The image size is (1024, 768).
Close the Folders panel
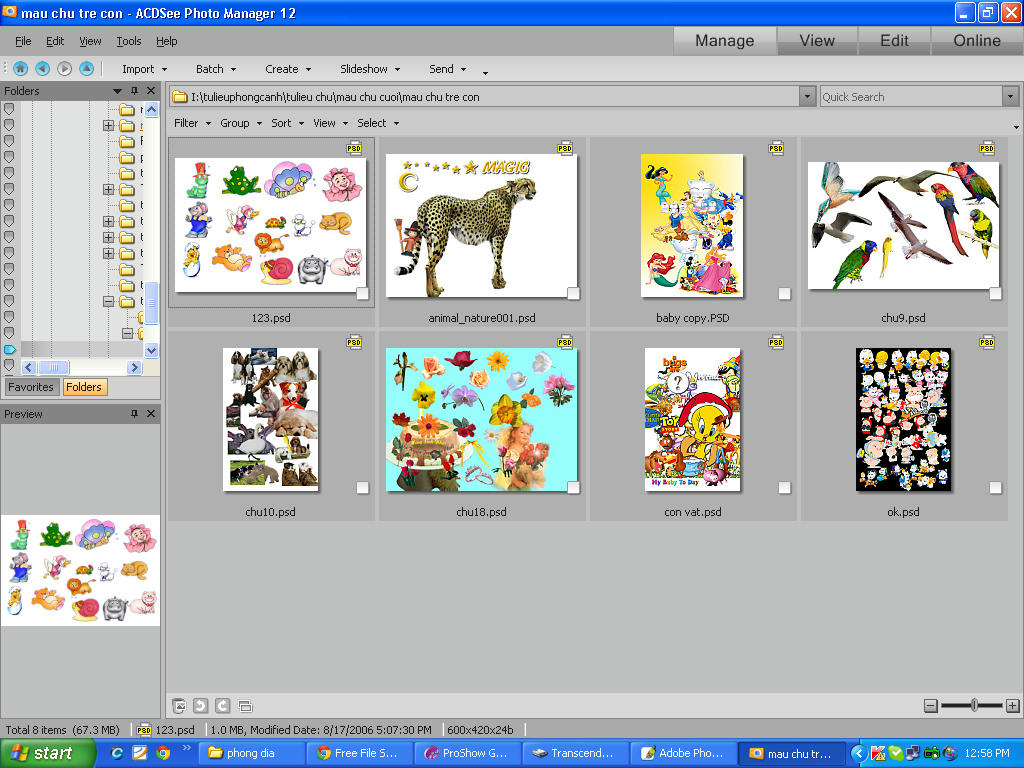click(152, 91)
